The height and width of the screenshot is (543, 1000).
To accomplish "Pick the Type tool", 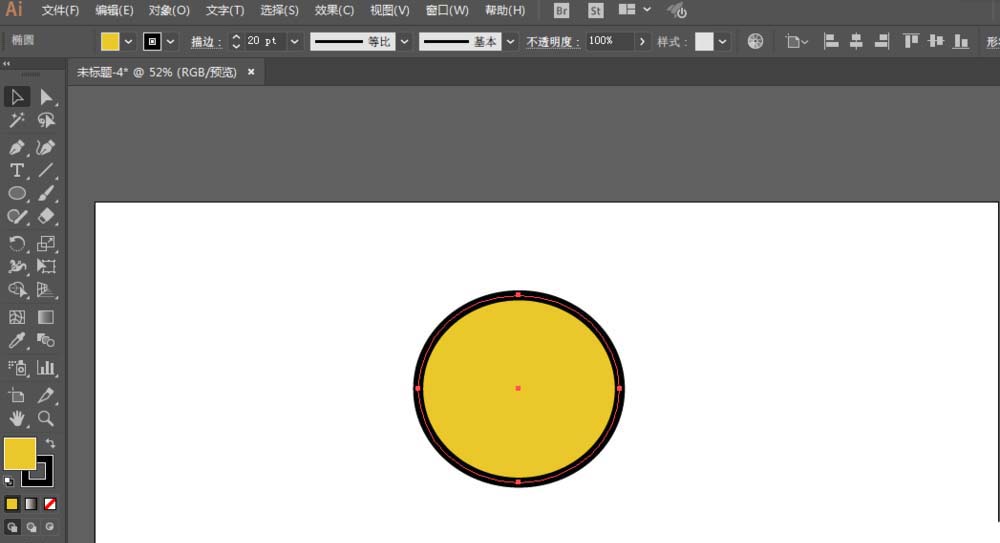I will (x=17, y=170).
